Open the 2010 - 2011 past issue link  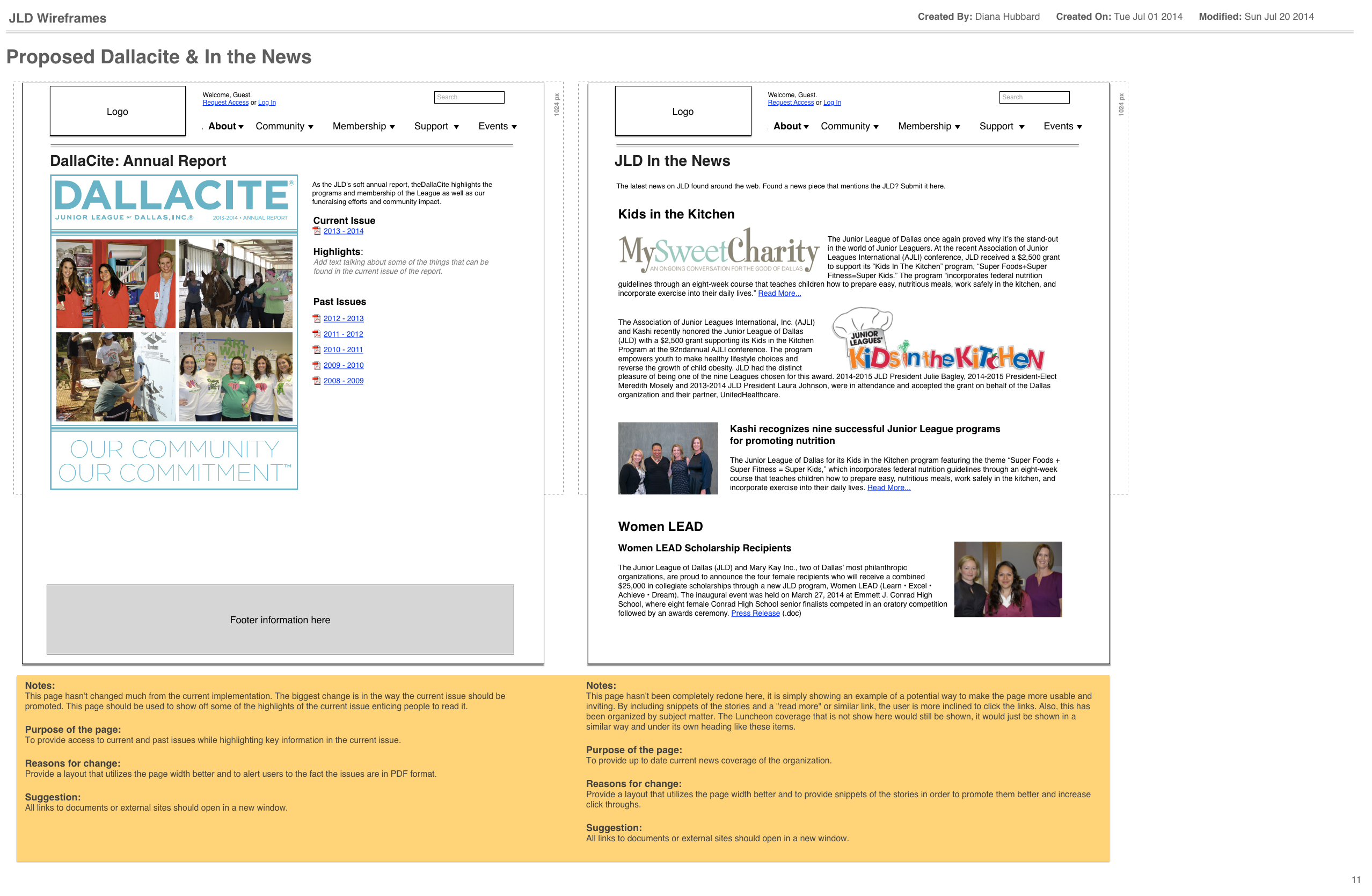coord(344,350)
